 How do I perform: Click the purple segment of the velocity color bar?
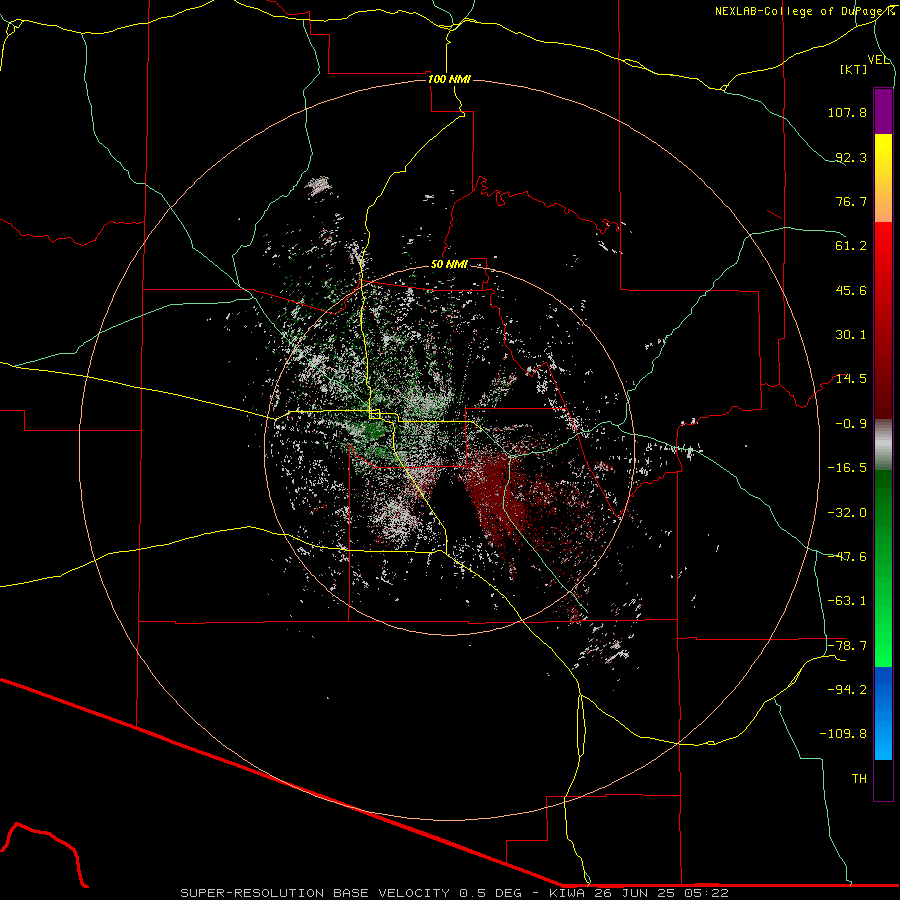coord(883,111)
